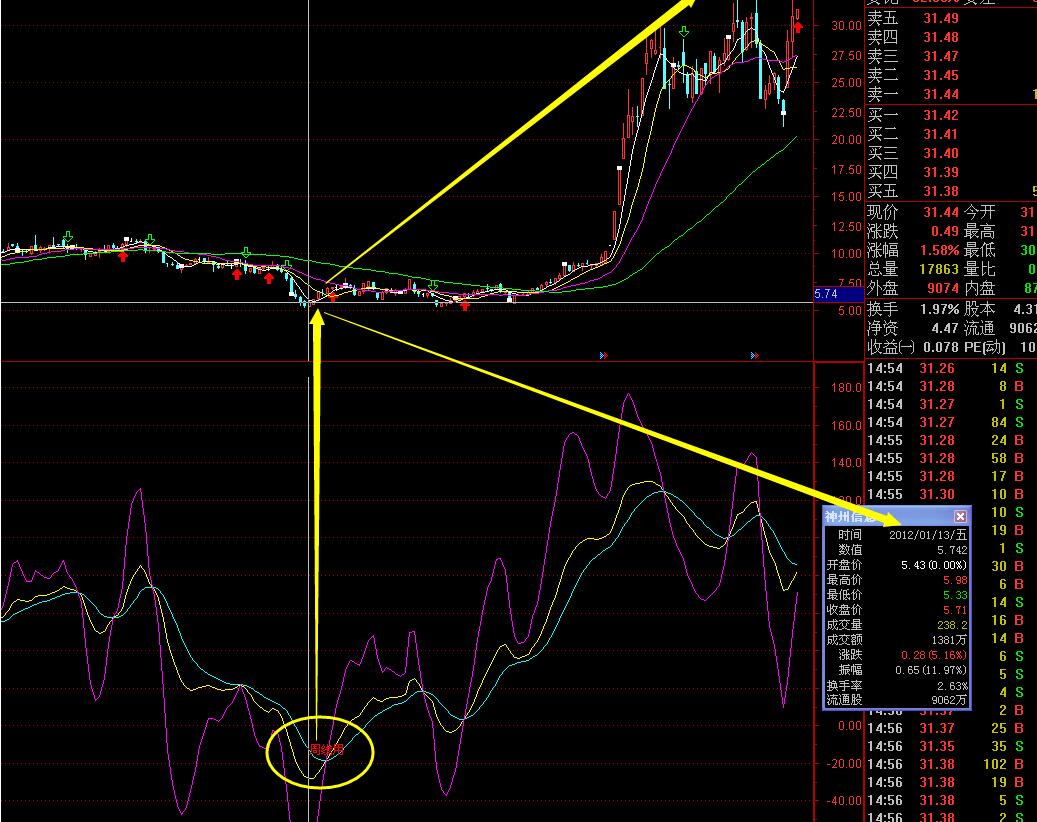Viewport: 1037px width, 822px height.
Task: Select the 买三 31.40 bid row
Action: click(x=951, y=153)
